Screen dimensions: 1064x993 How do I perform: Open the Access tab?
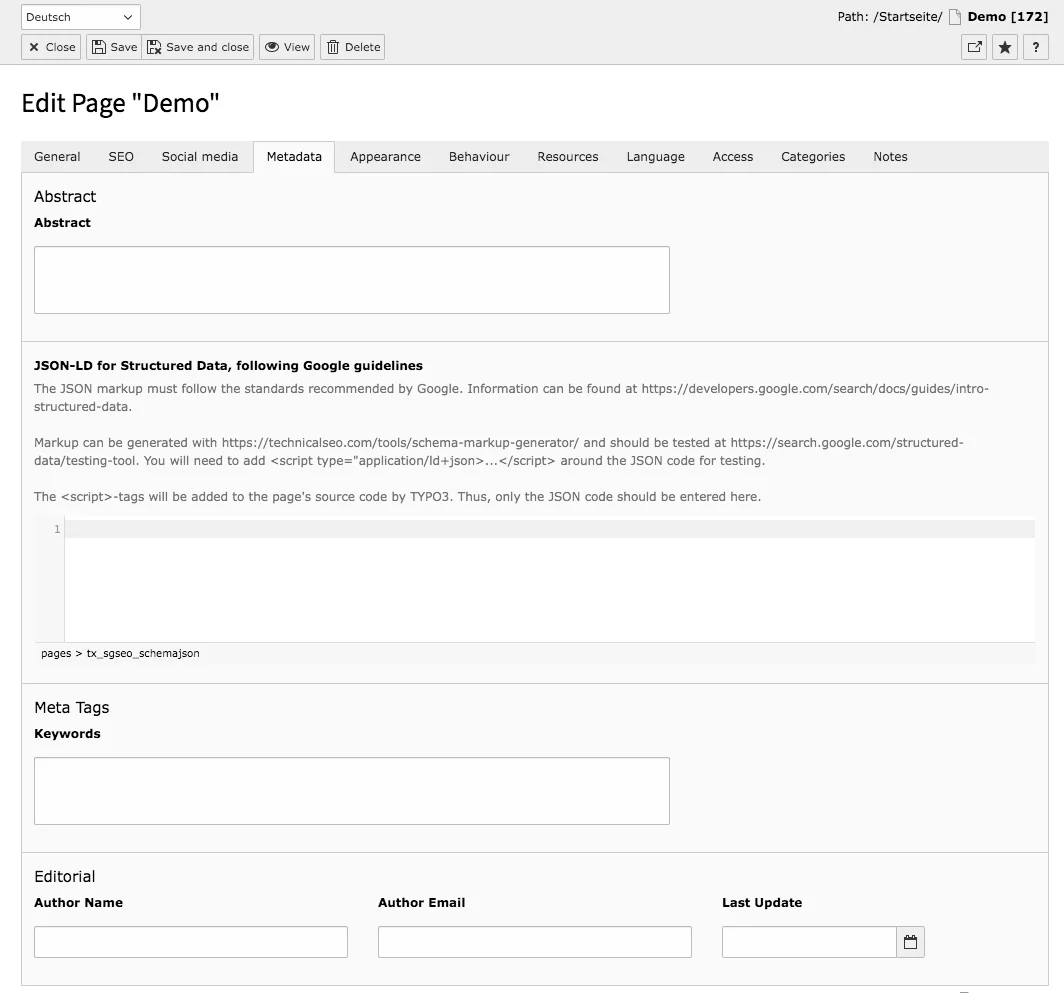732,156
